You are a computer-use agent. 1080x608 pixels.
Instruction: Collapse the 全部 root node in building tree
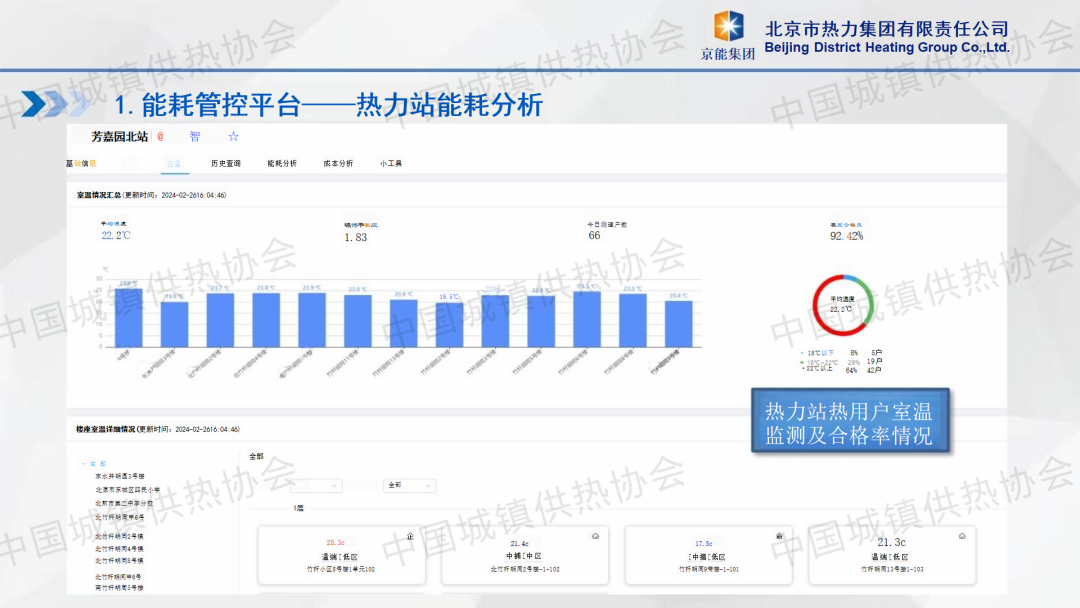tap(96, 464)
